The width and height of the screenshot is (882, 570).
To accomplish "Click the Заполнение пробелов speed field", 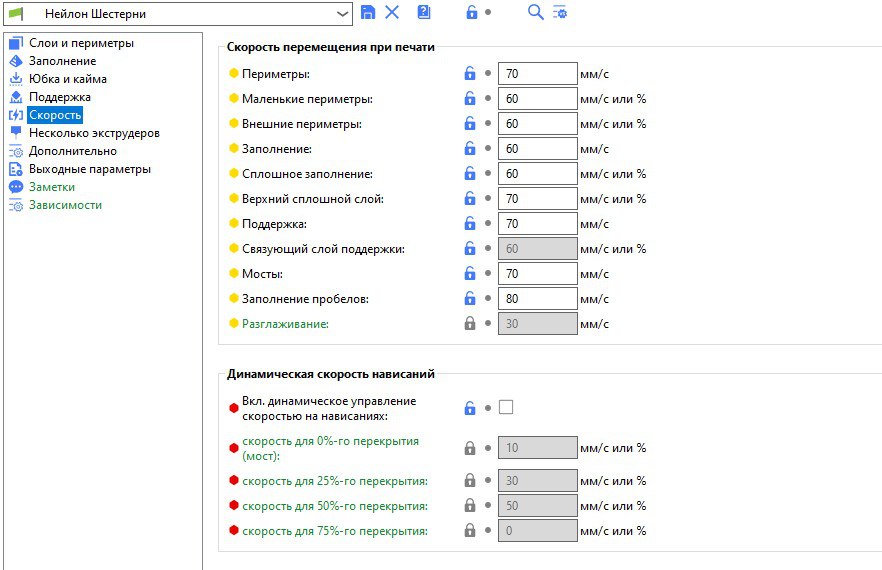I will click(x=537, y=299).
